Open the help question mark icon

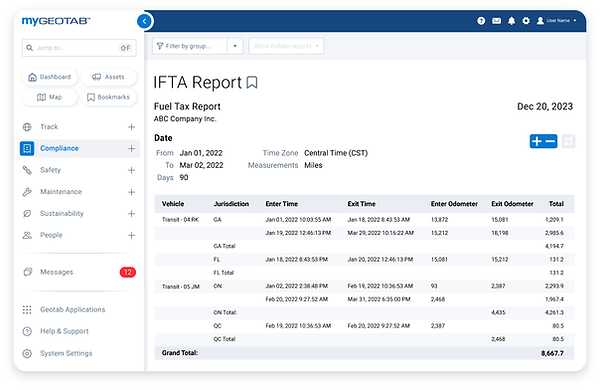coord(481,21)
